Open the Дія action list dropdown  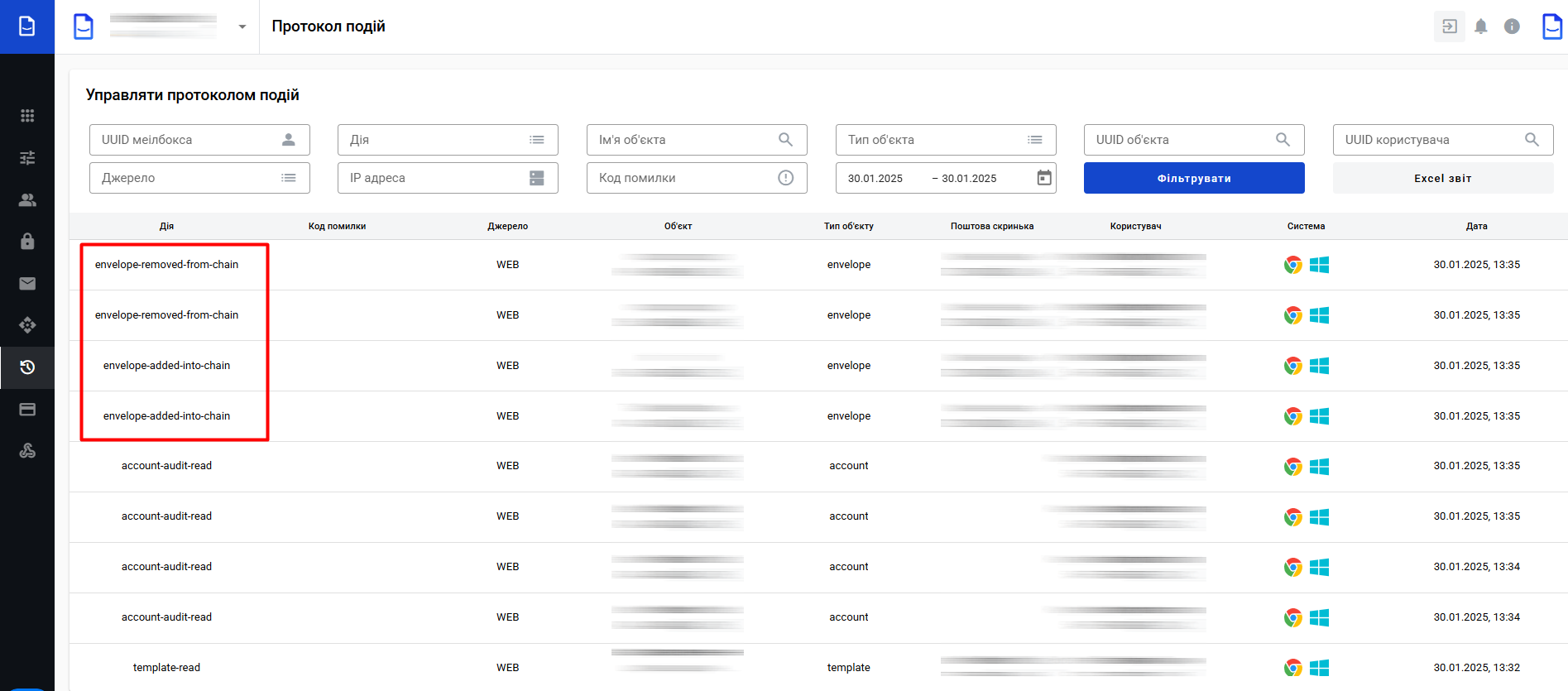pos(447,140)
